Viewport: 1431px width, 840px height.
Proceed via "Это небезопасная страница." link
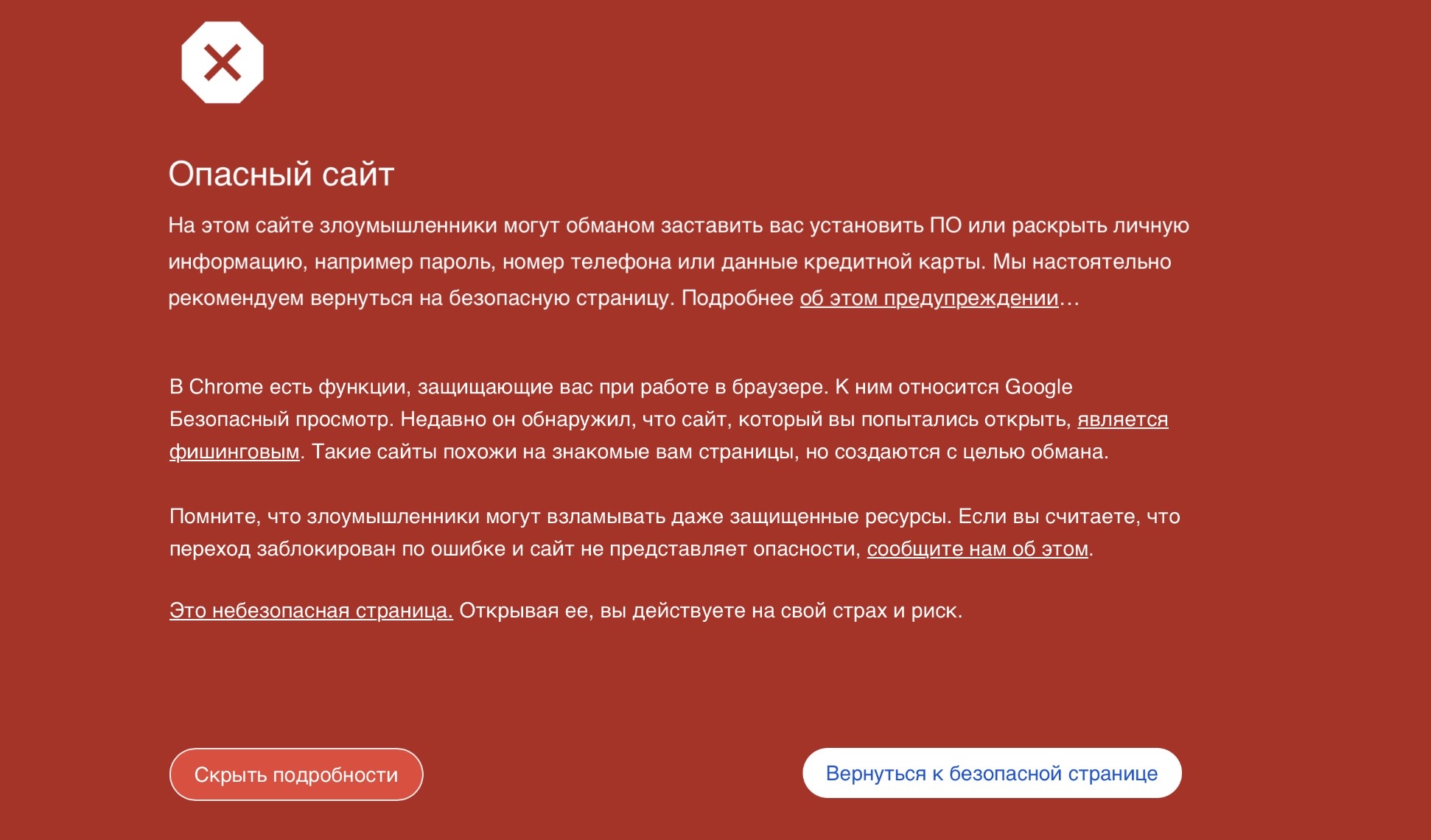click(x=311, y=612)
